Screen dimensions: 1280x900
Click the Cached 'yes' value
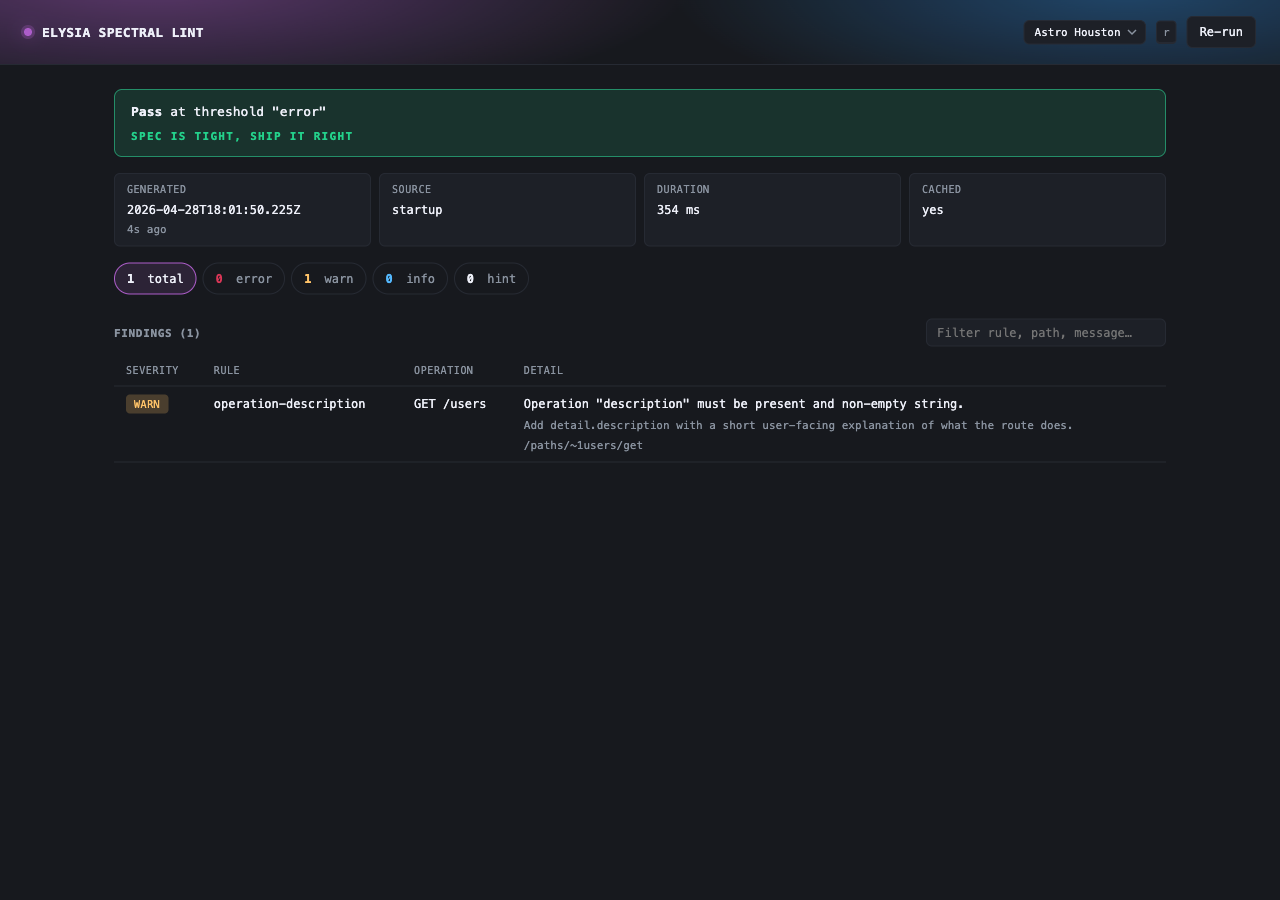click(933, 210)
